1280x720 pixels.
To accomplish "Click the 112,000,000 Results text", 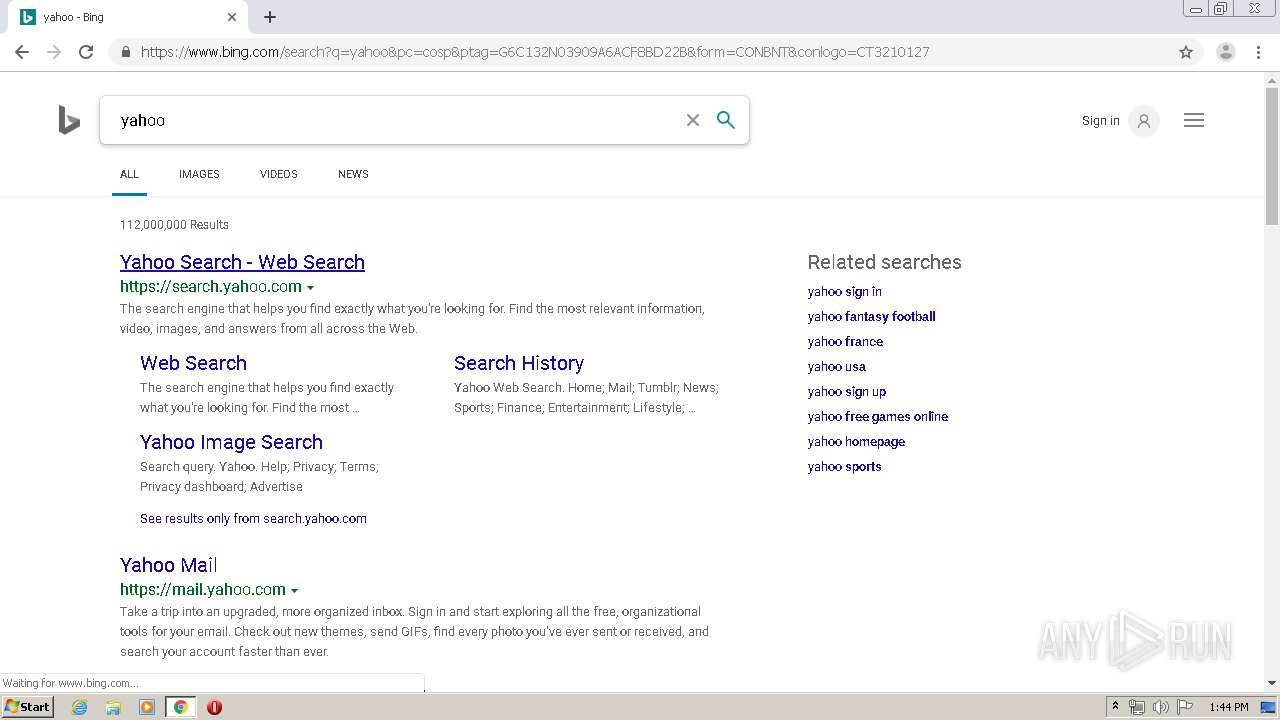I will tap(174, 224).
